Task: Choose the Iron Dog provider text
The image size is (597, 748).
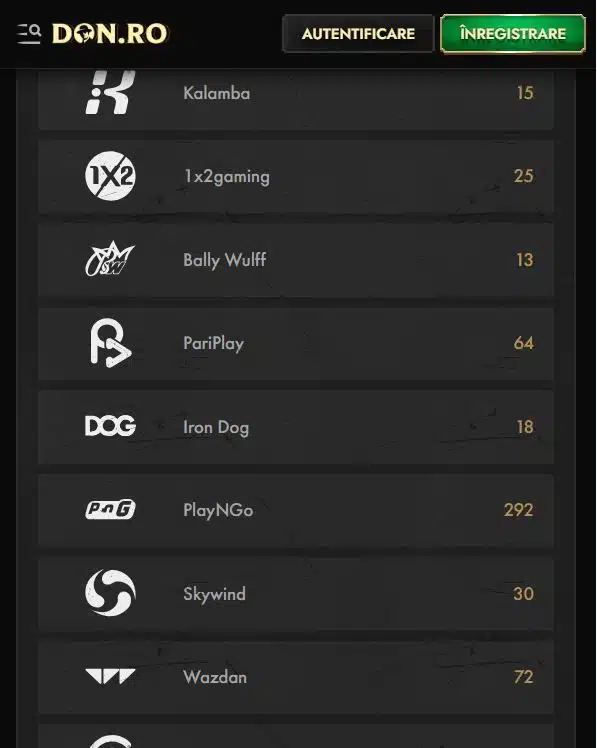Action: [216, 427]
